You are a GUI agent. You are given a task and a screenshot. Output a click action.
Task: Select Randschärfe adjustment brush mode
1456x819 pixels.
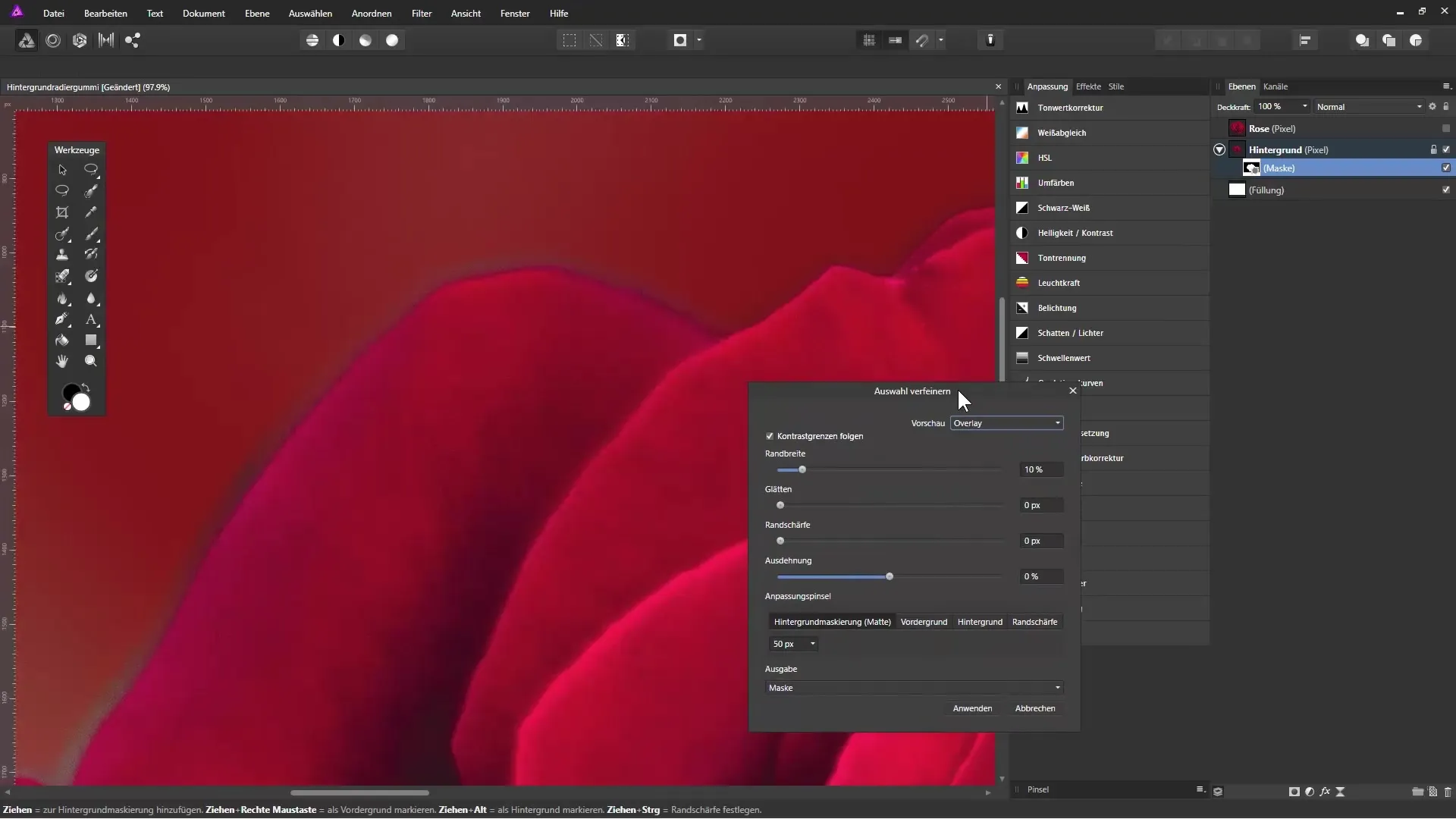[1034, 622]
